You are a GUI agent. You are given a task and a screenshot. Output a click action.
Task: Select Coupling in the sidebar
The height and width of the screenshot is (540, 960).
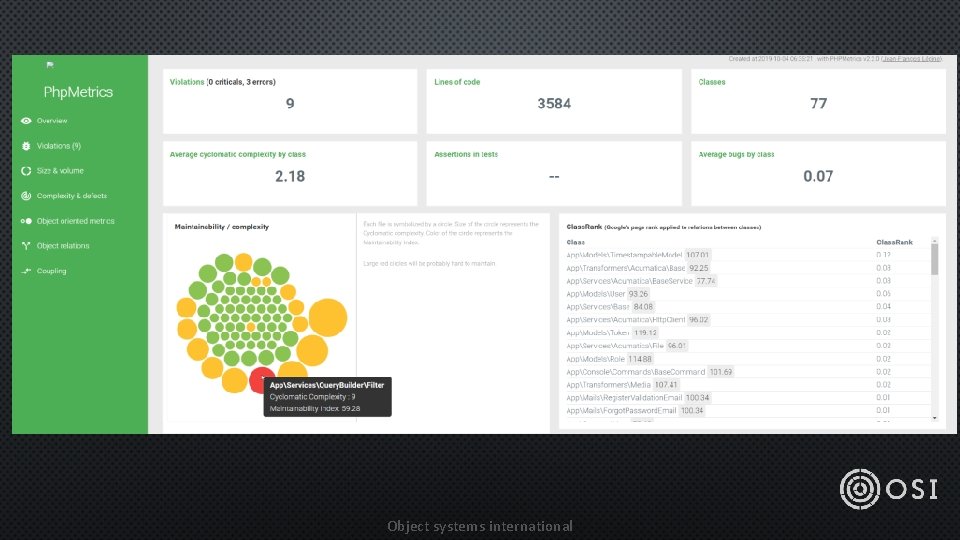(x=51, y=271)
